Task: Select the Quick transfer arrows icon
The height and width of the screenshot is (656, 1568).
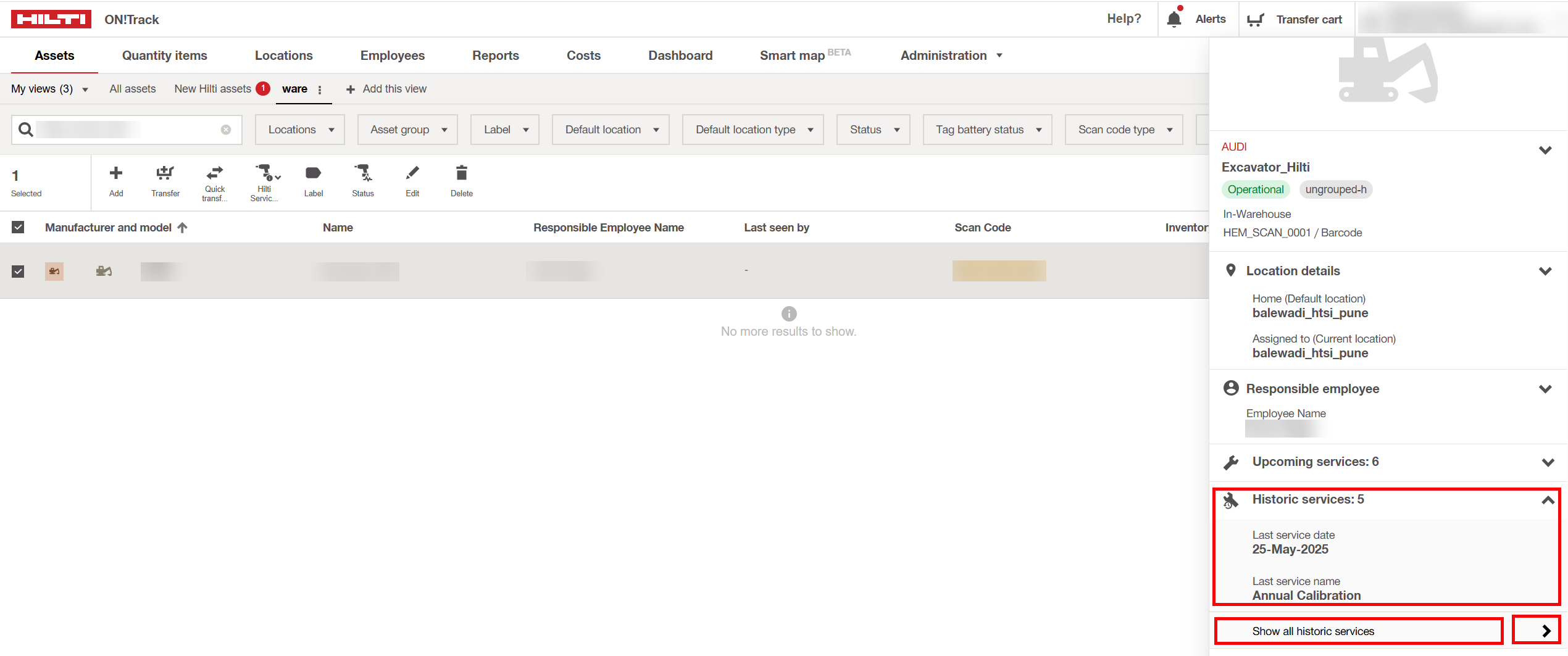Action: tap(214, 172)
